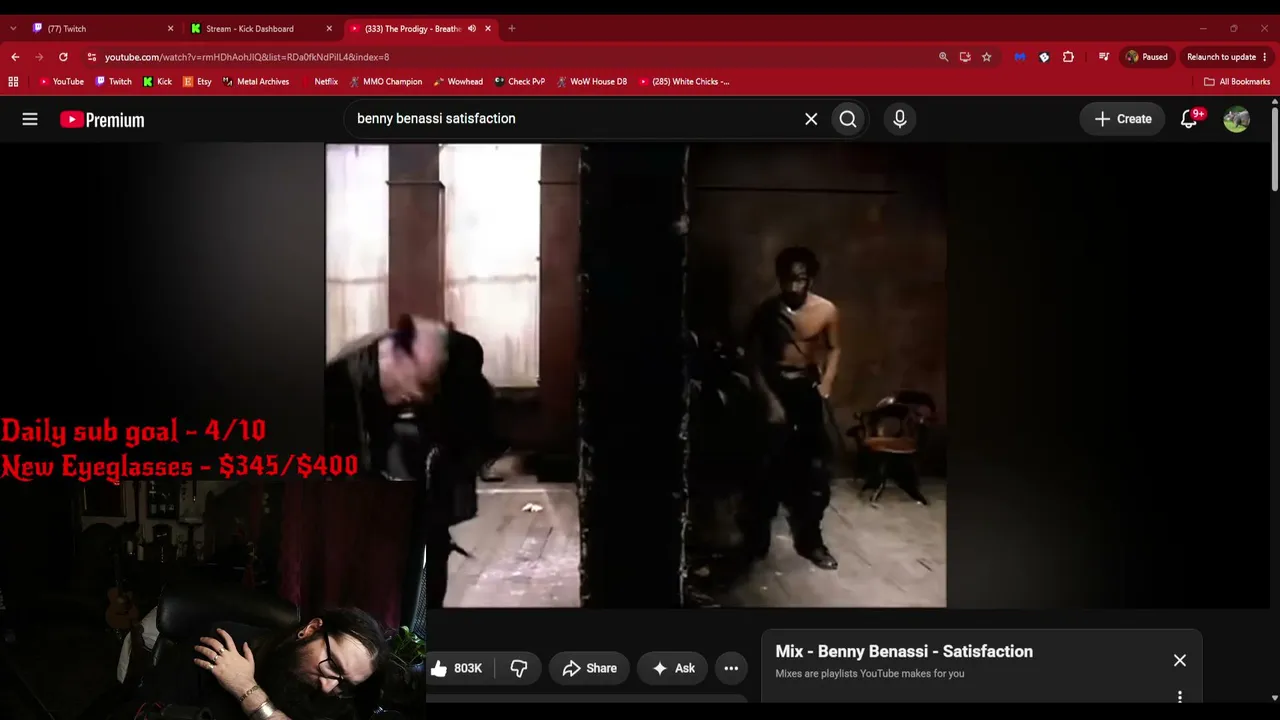
Task: Open the shield-shaped browser extension
Action: coord(1044,57)
